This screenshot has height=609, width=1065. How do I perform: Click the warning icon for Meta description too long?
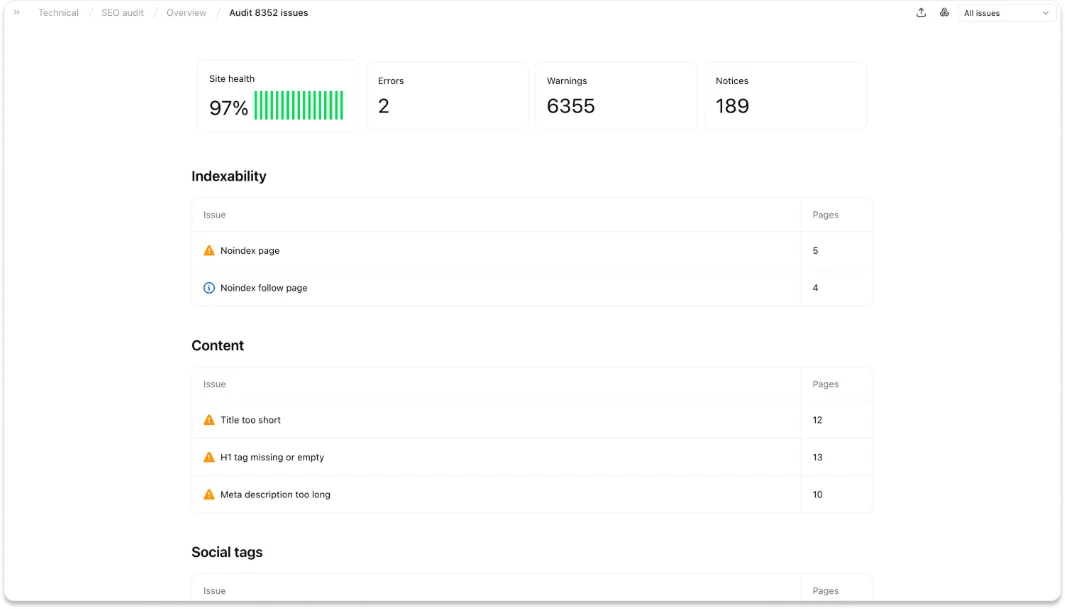(209, 494)
